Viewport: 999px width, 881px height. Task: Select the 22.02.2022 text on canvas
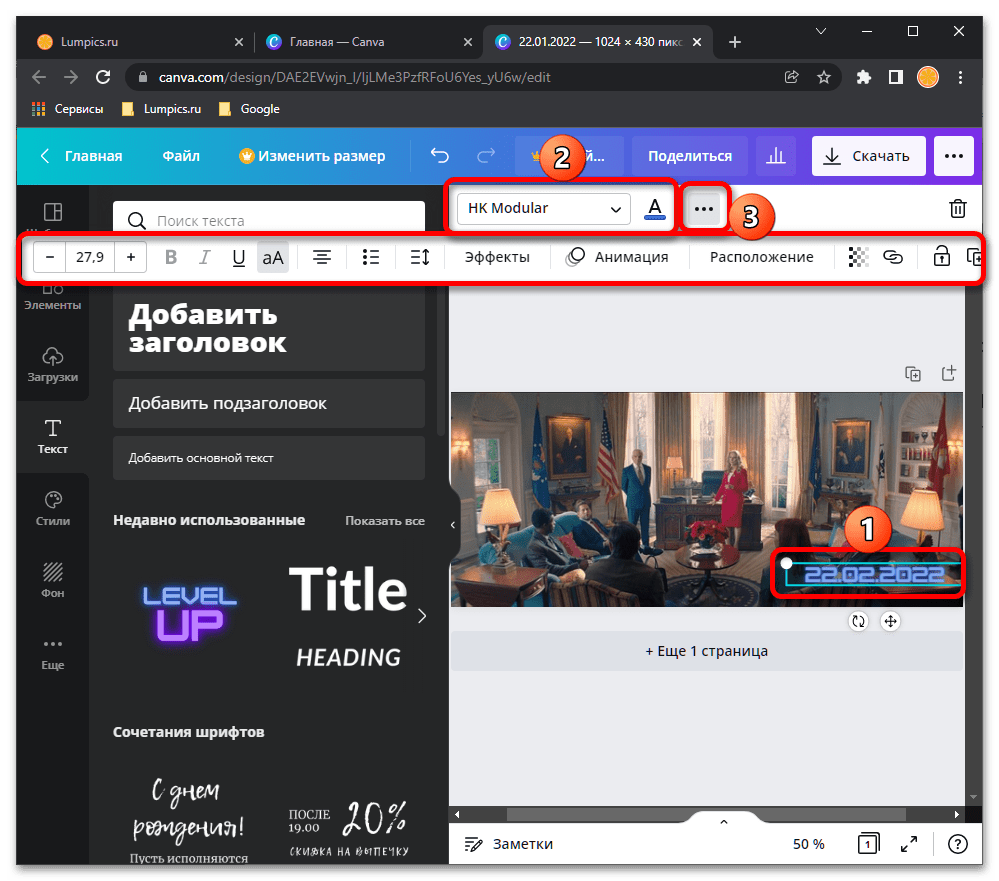(873, 575)
